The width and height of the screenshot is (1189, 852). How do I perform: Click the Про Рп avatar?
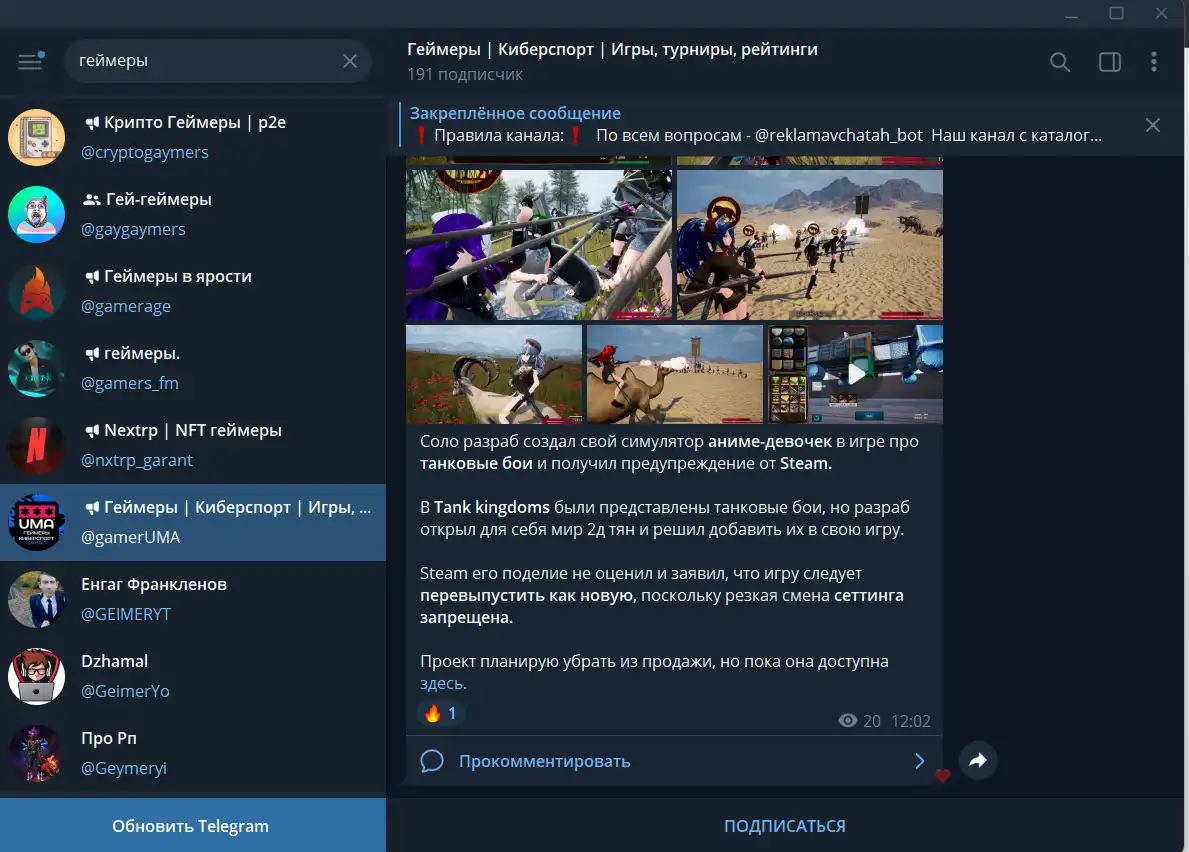pyautogui.click(x=36, y=753)
